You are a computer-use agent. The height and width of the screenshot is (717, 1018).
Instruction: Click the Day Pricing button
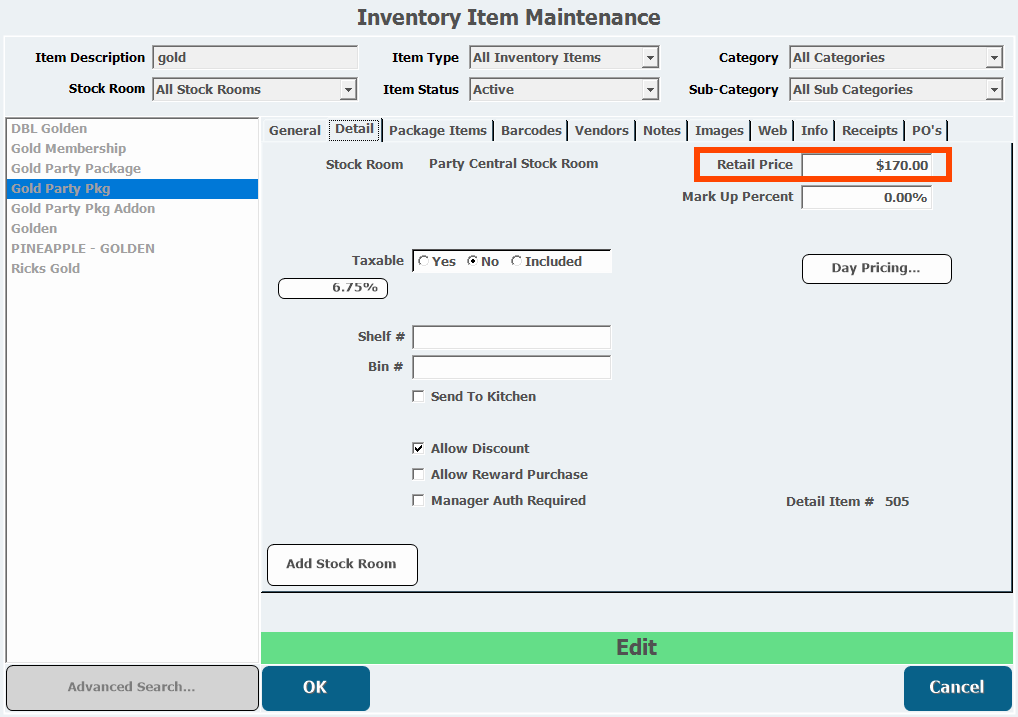(876, 269)
